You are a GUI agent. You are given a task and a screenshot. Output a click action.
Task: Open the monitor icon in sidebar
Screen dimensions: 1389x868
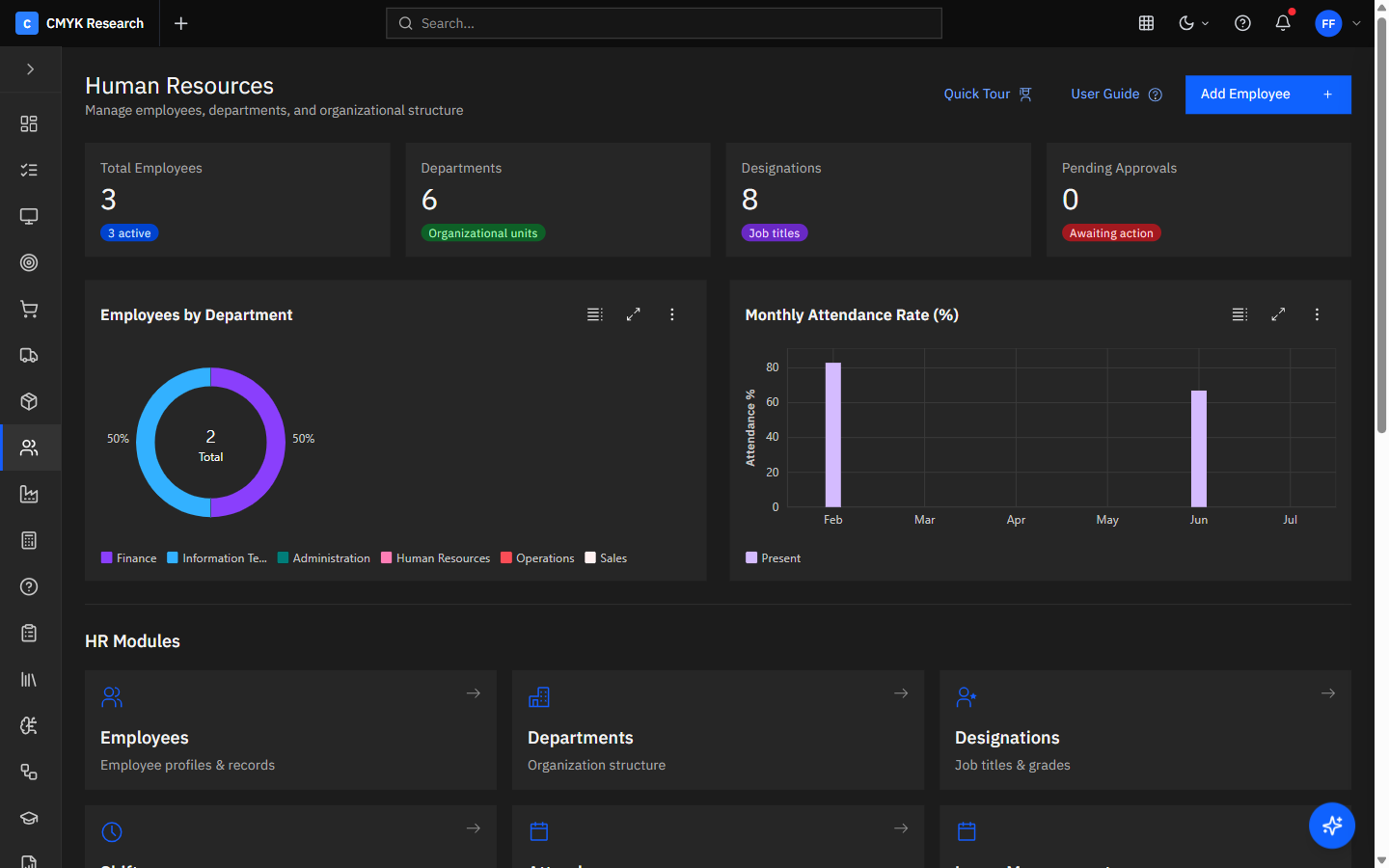29,216
